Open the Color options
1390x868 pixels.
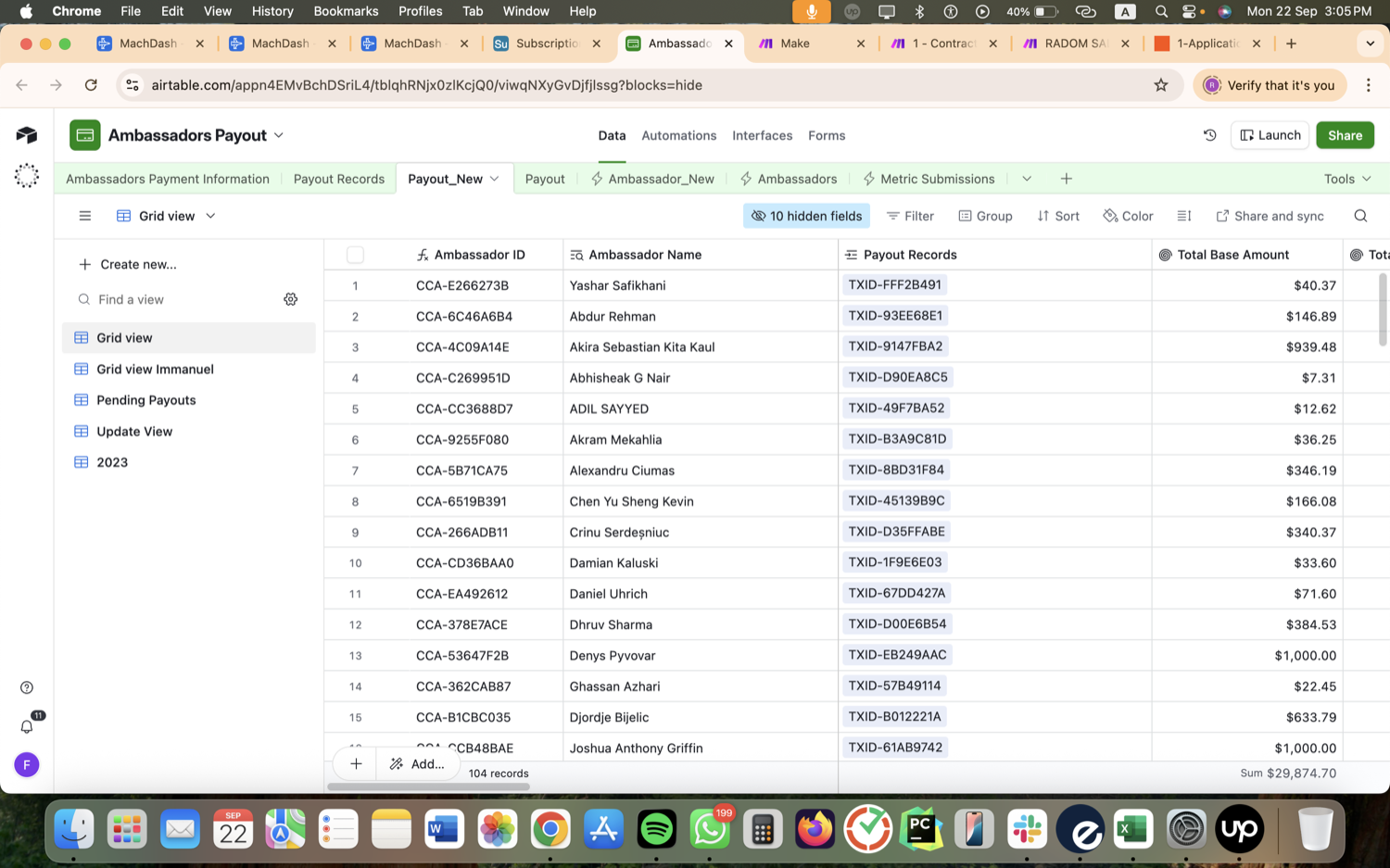1128,216
